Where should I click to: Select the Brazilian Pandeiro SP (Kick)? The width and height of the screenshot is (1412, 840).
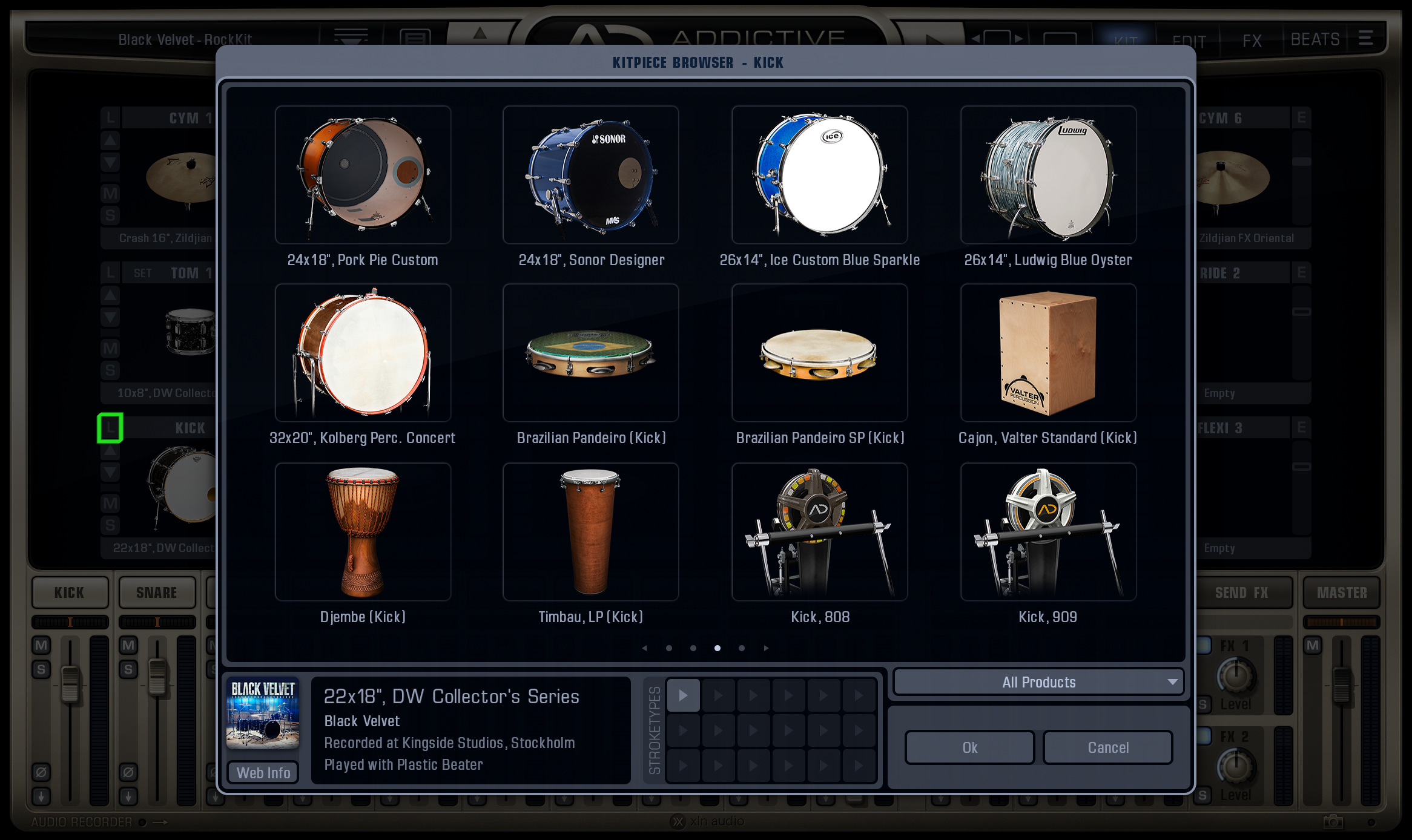click(x=819, y=353)
